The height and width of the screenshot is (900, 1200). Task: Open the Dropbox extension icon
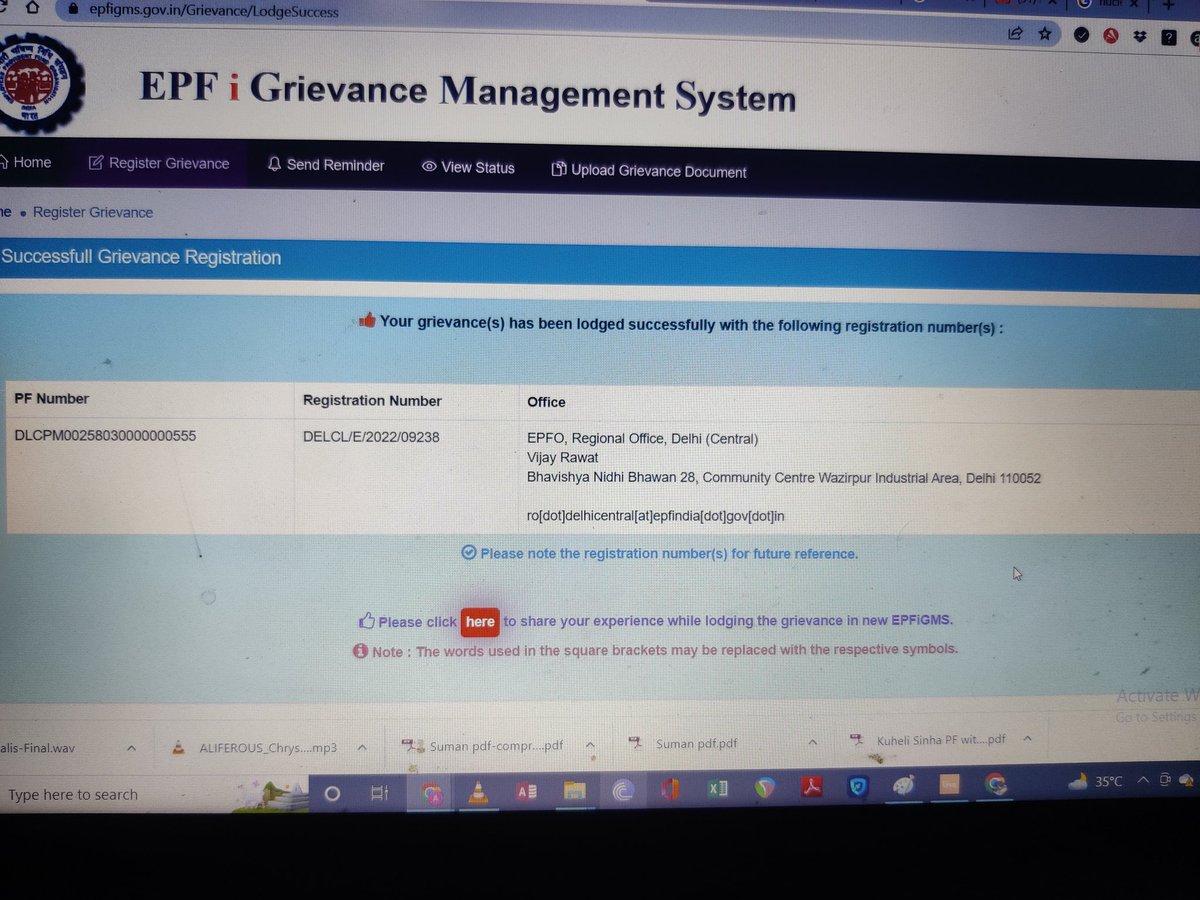click(1140, 36)
